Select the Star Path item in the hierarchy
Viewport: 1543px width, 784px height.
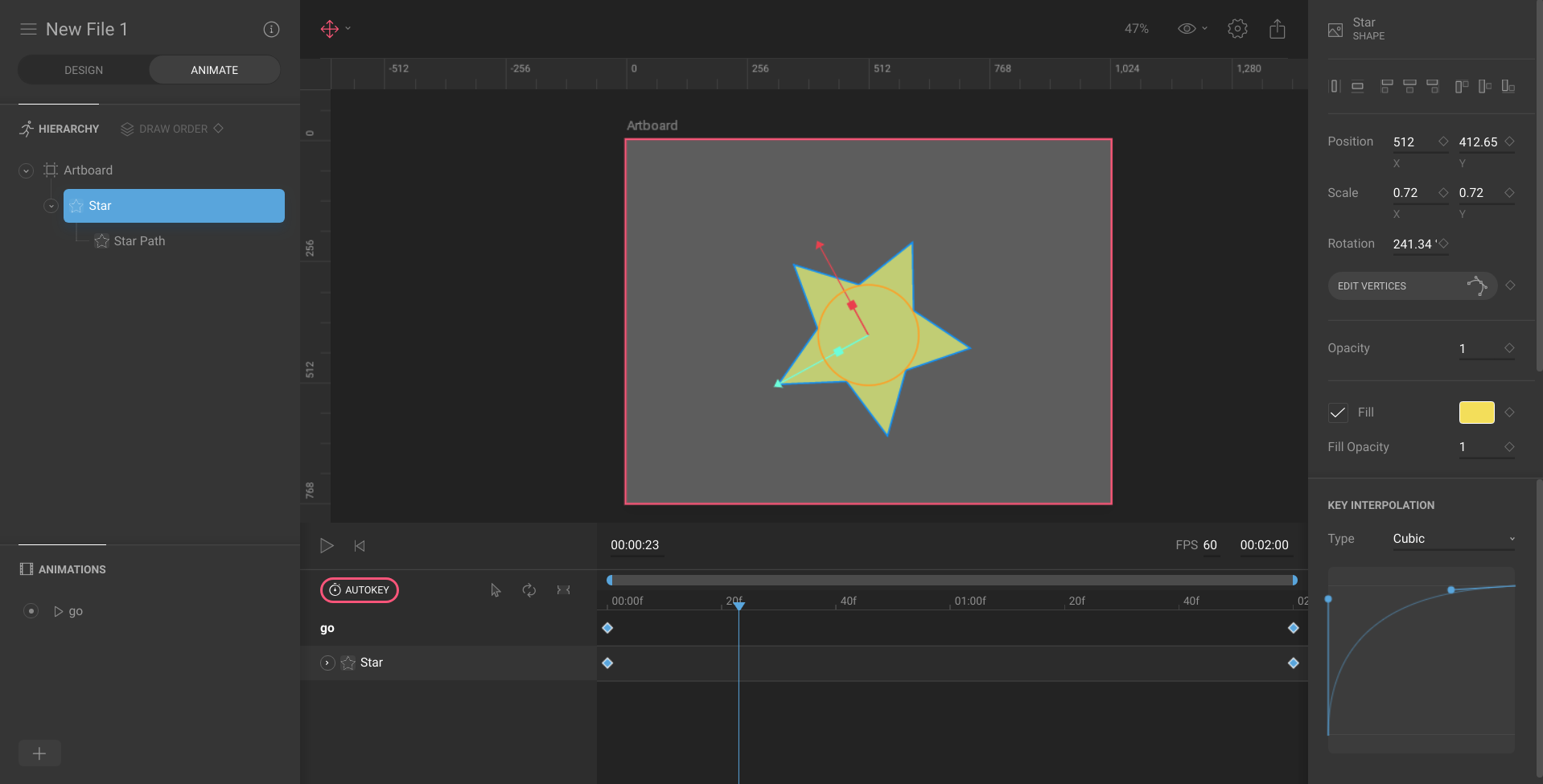139,240
